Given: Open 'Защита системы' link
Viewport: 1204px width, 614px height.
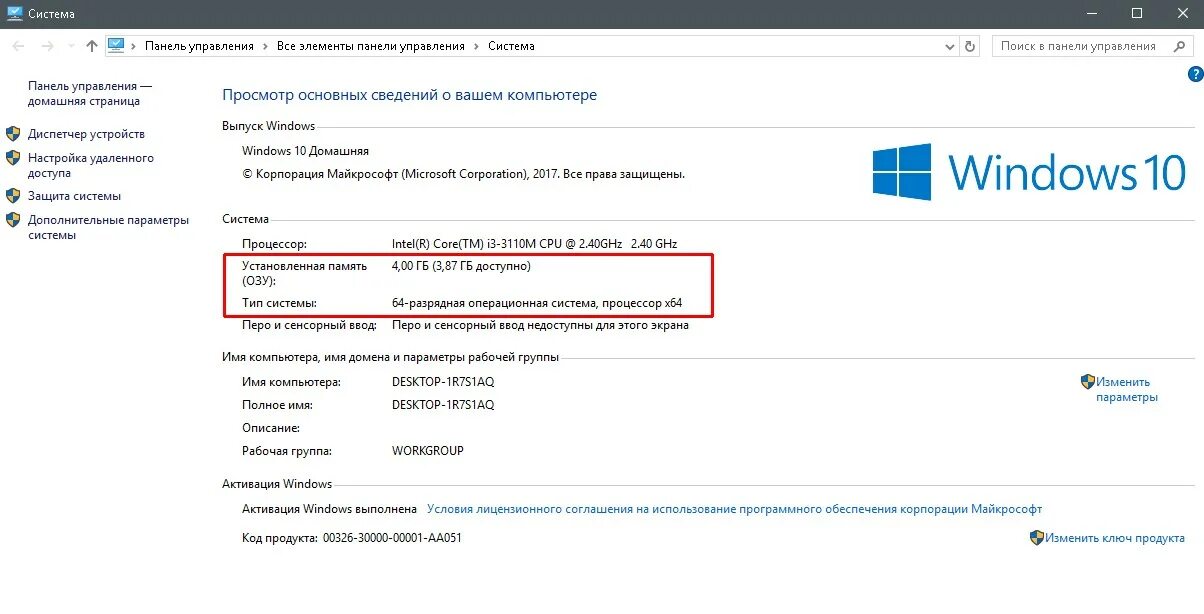Looking at the screenshot, I should [74, 196].
